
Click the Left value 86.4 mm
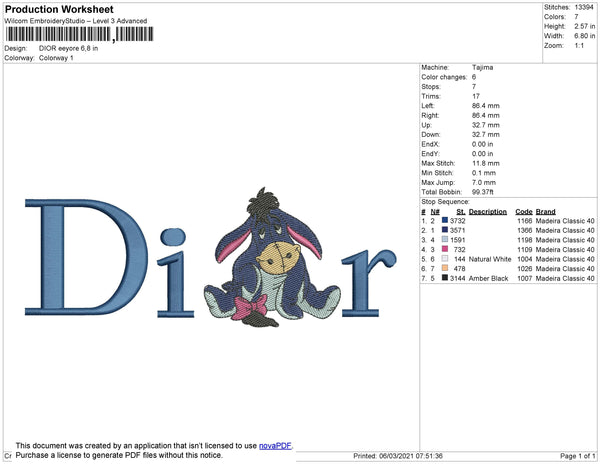pos(486,106)
